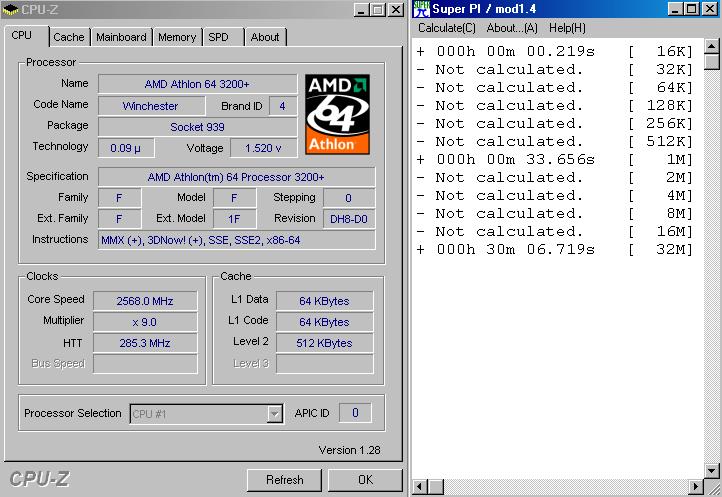
Task: Click the Specification field text
Action: tap(236, 177)
